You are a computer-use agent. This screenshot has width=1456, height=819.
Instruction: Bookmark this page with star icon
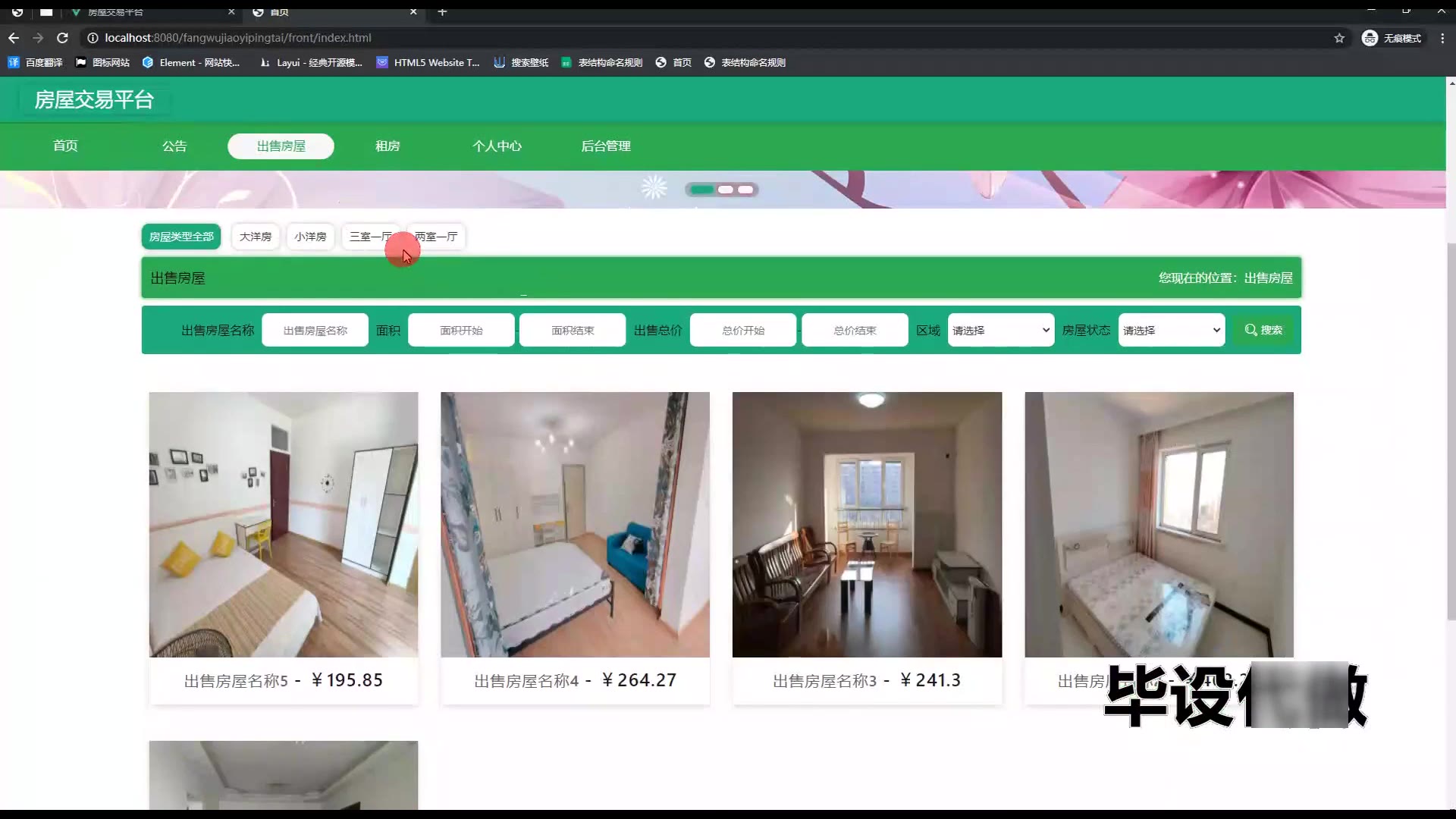[x=1339, y=38]
